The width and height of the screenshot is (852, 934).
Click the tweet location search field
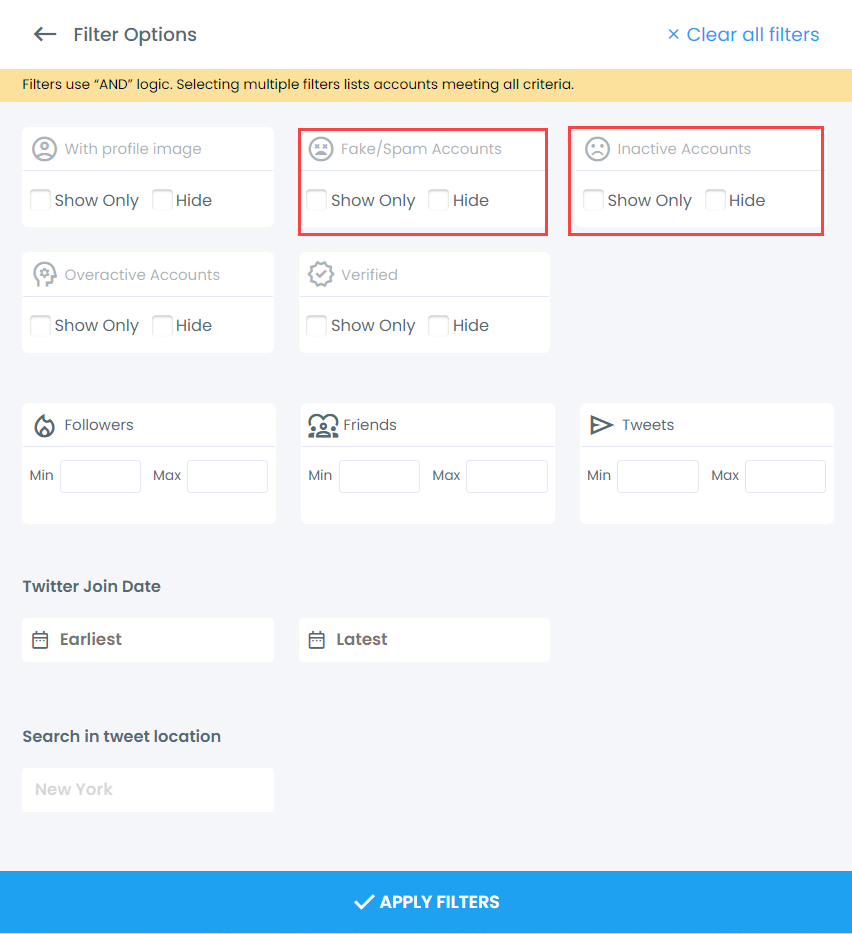click(147, 789)
